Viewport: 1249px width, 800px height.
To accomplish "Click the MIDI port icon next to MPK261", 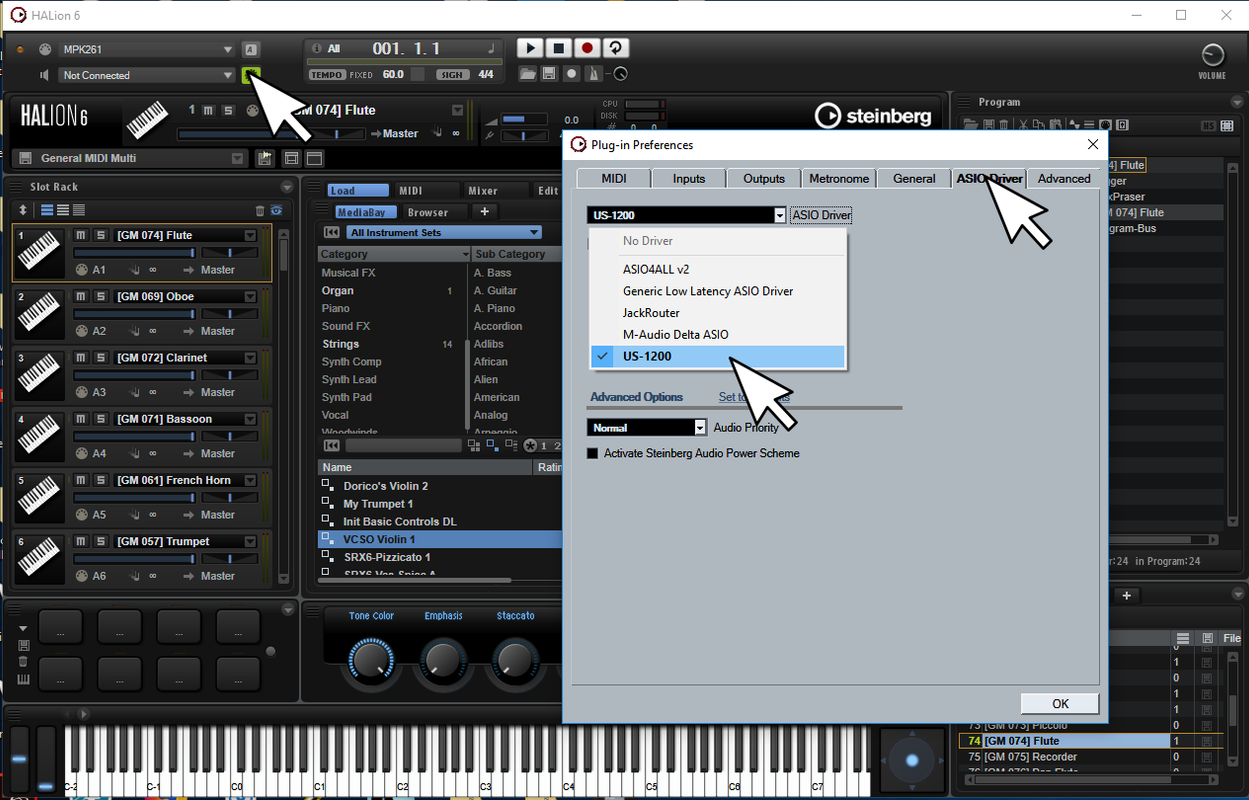I will pos(45,49).
